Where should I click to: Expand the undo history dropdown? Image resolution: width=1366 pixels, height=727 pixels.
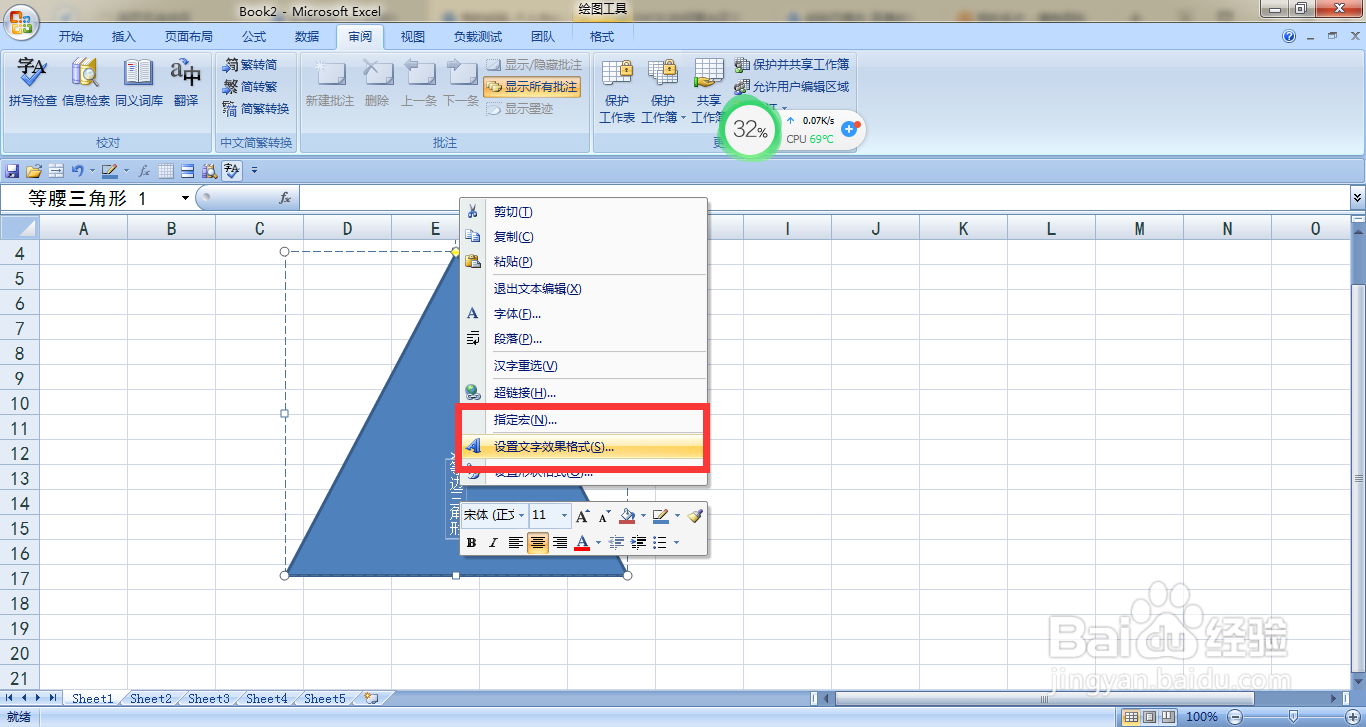[x=91, y=171]
